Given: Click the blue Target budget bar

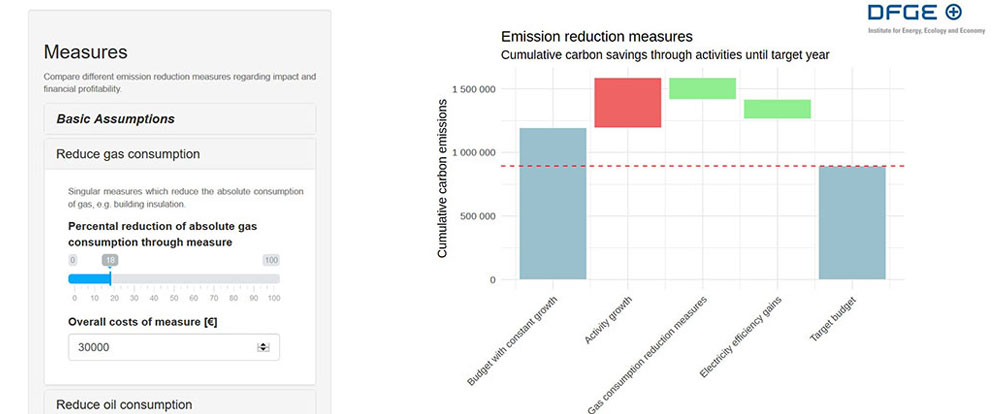Looking at the screenshot, I should pos(851,222).
